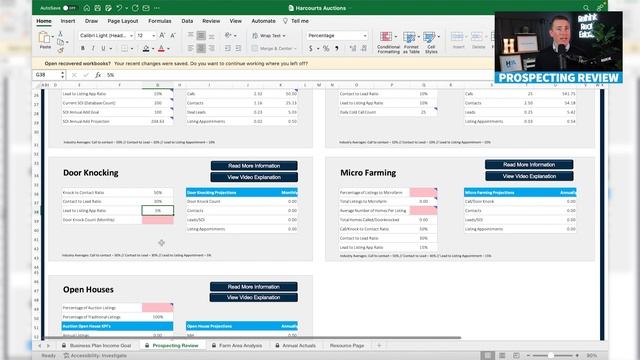
Task: Open Cell Styles gallery
Action: (431, 42)
